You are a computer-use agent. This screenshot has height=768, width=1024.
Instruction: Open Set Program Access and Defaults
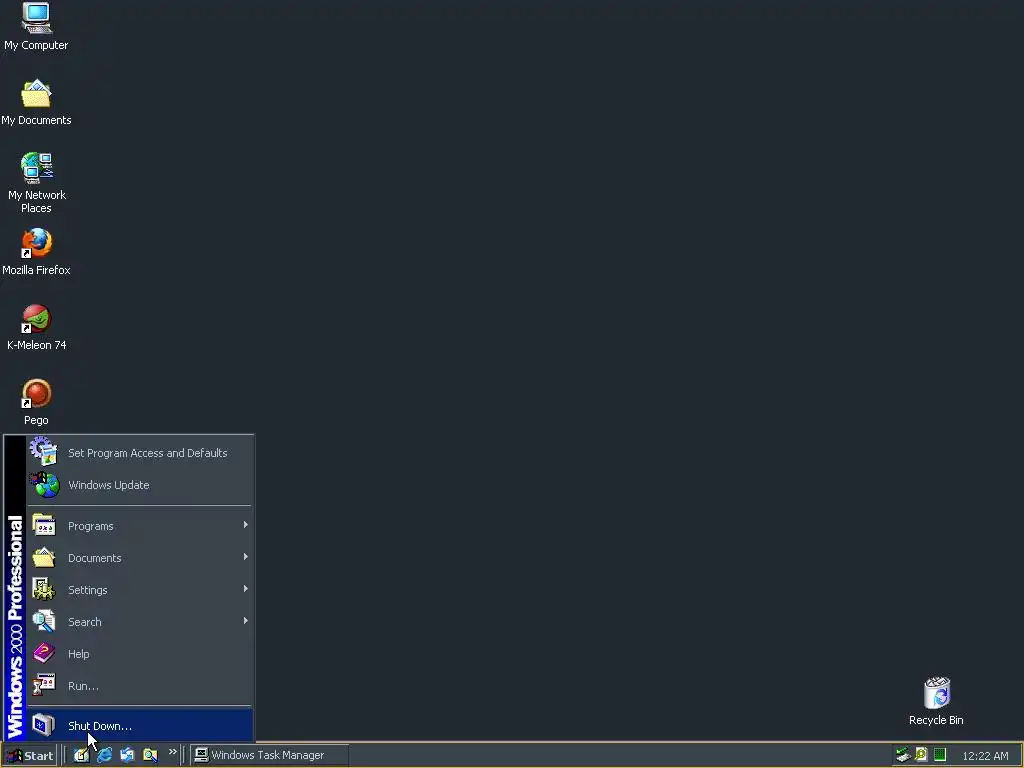[140, 453]
